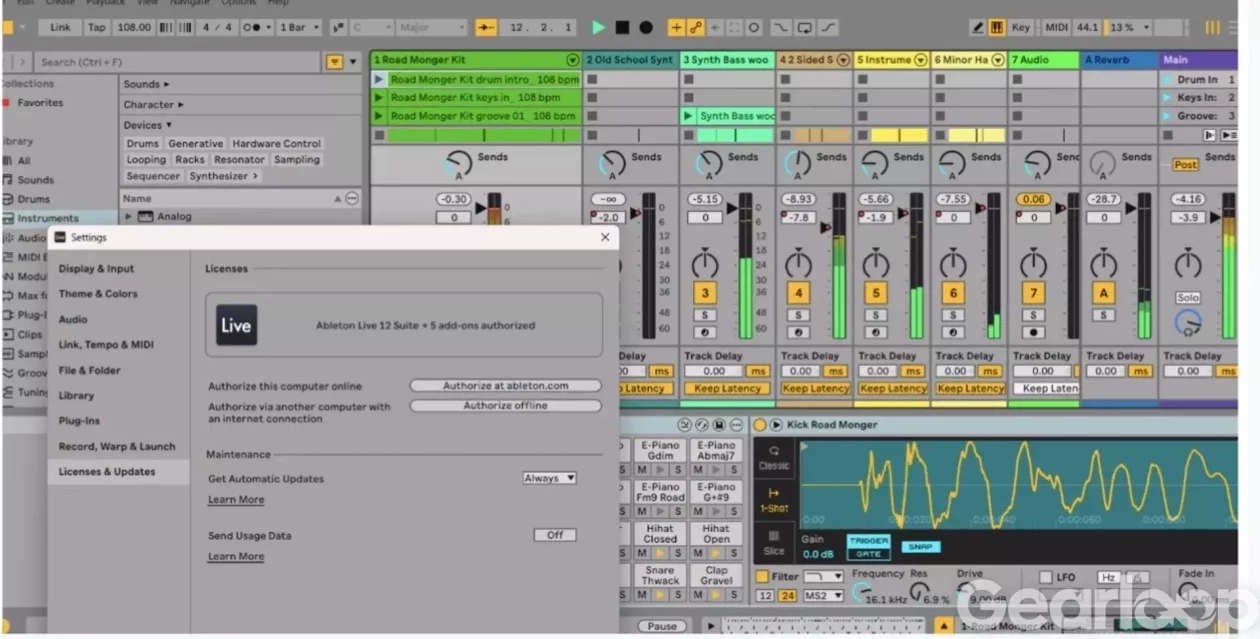Screen dimensions: 1260x639
Task: Click the Stop button in transport bar
Action: click(x=622, y=27)
